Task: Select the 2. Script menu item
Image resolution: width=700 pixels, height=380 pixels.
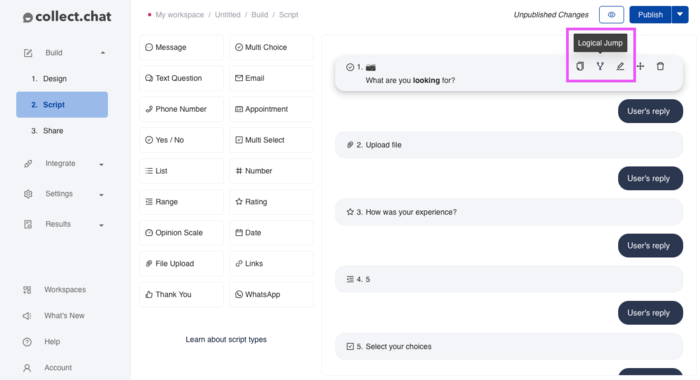Action: coord(62,104)
